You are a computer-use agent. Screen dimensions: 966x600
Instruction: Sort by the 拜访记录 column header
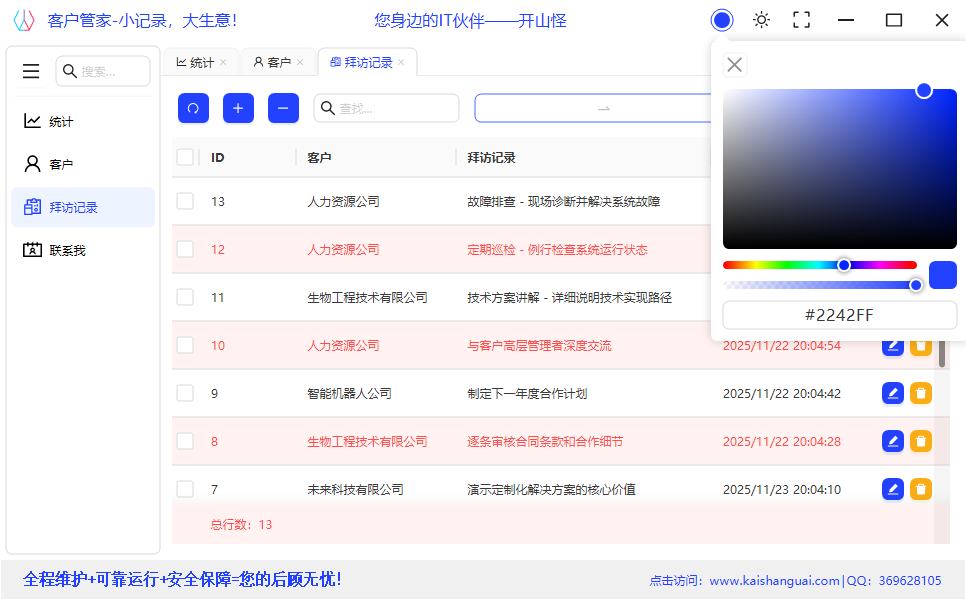coord(491,158)
